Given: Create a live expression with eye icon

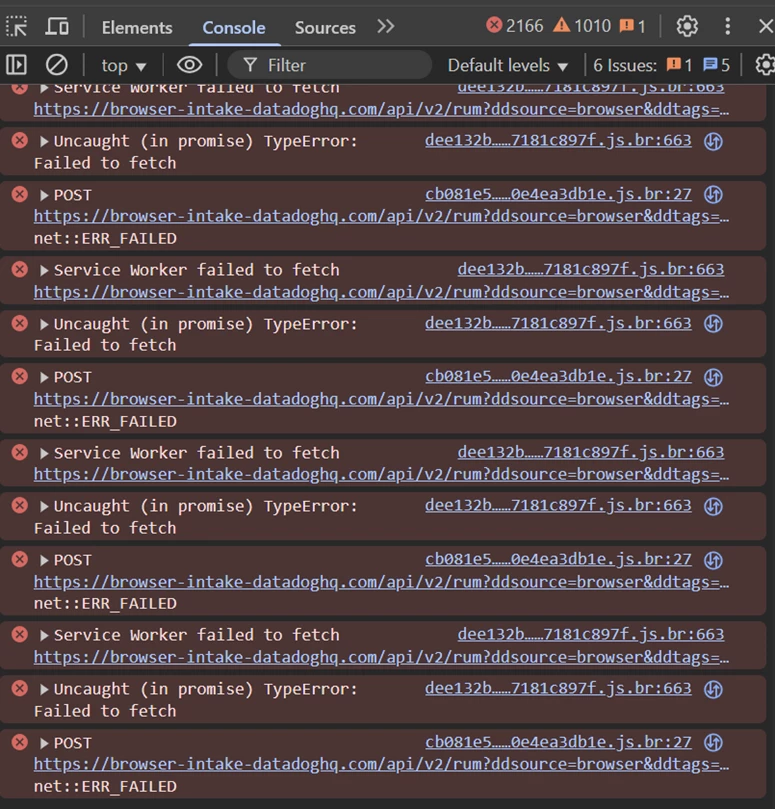Looking at the screenshot, I should 189,65.
